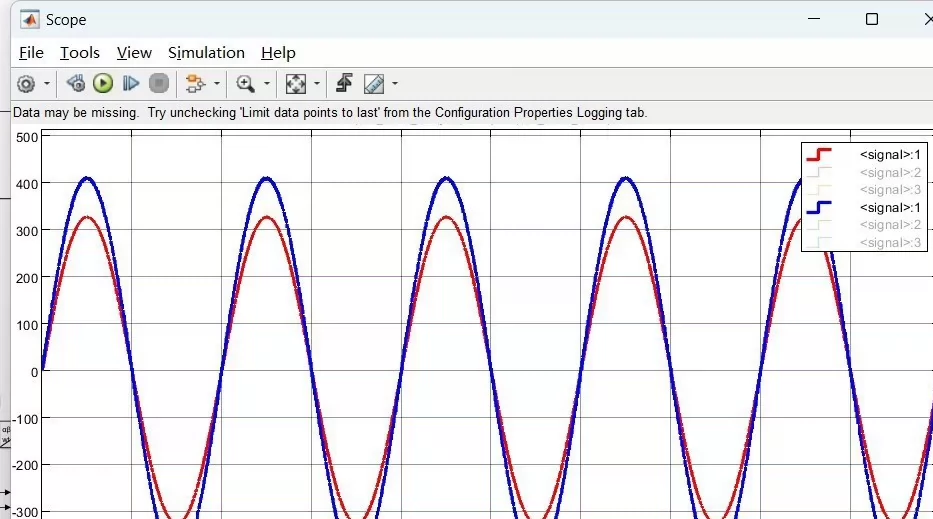Image resolution: width=933 pixels, height=519 pixels.
Task: Click the -100 y-axis tick label
Action: [25, 420]
